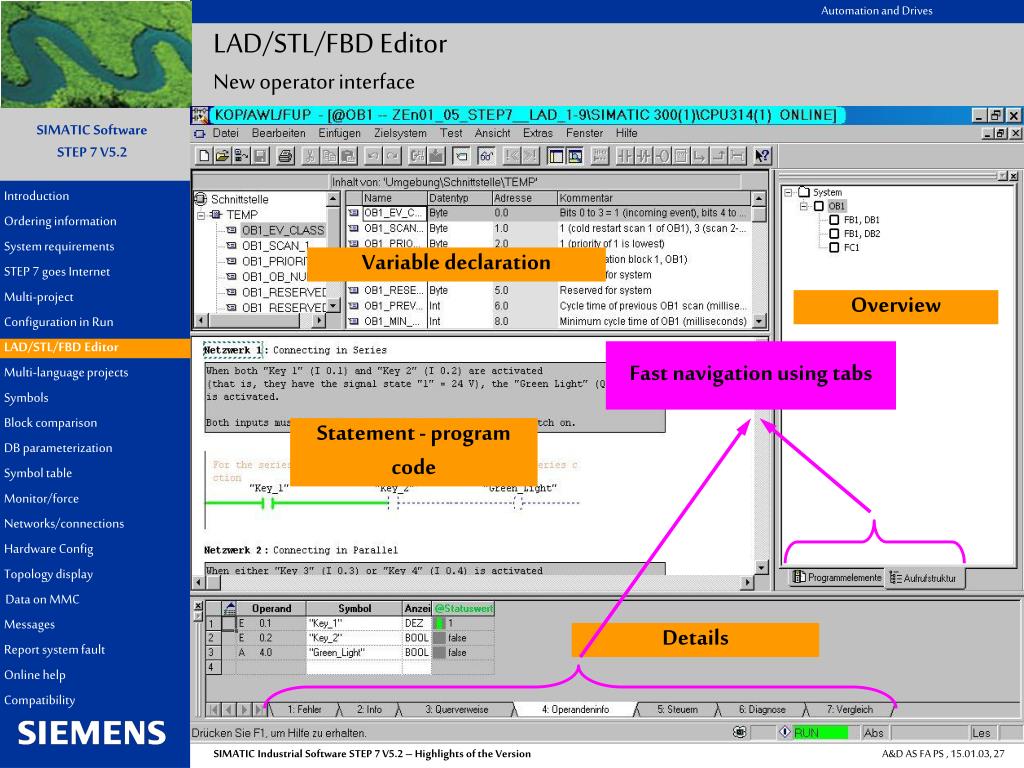Screen dimensions: 1024x768
Task: Open the Extras menu
Action: (537, 133)
